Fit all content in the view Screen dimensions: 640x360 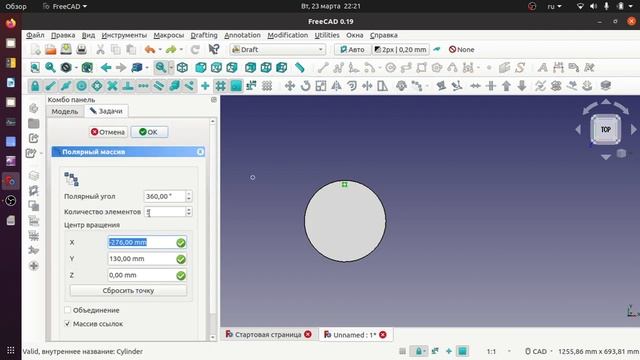[x=35, y=67]
